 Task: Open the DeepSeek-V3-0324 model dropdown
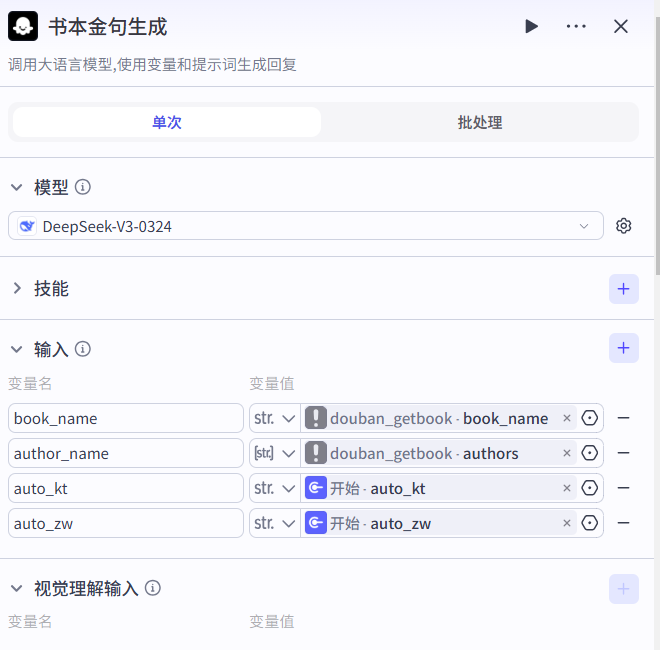(x=306, y=226)
